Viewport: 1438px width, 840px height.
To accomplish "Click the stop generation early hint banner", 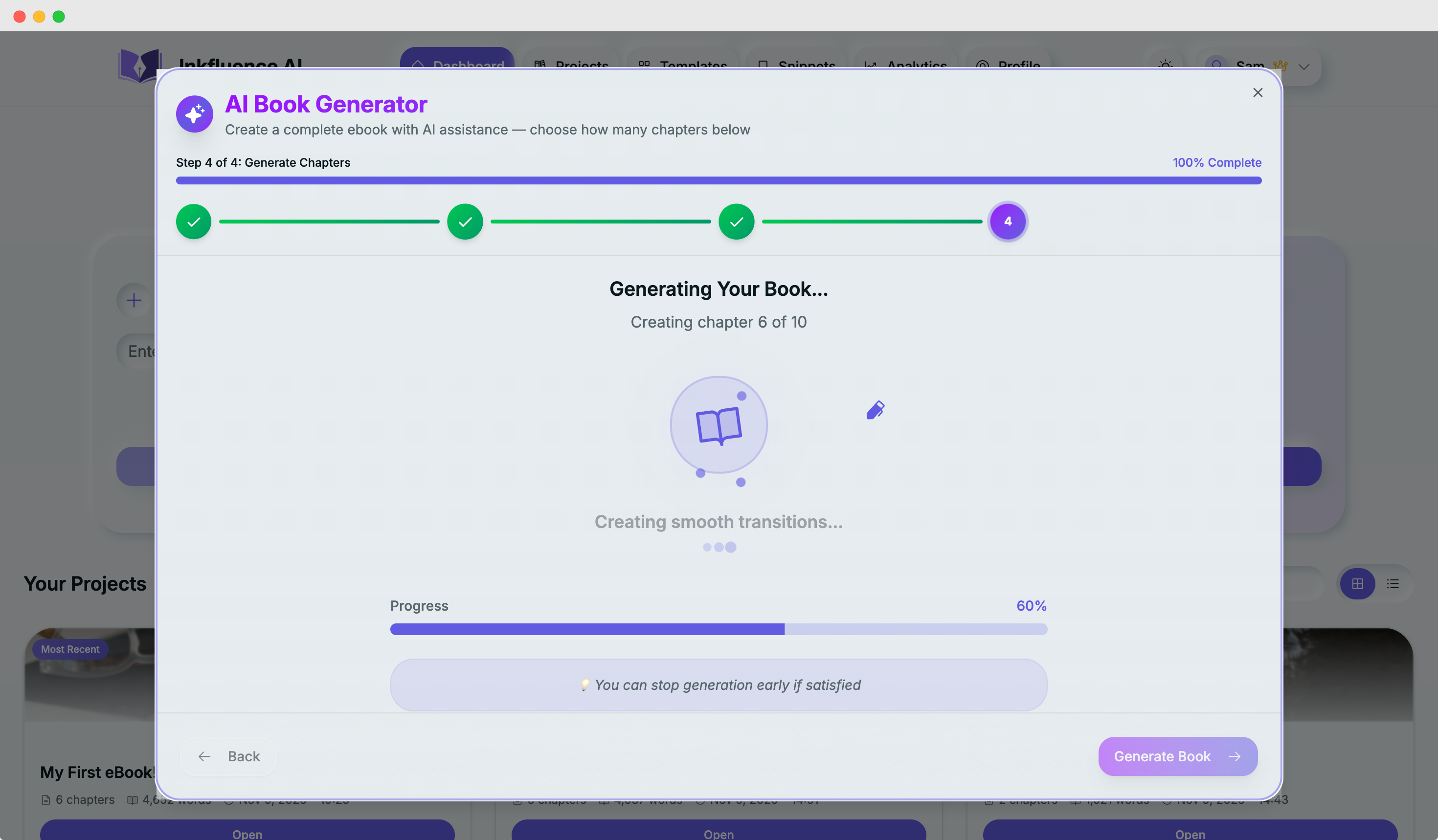I will point(718,685).
